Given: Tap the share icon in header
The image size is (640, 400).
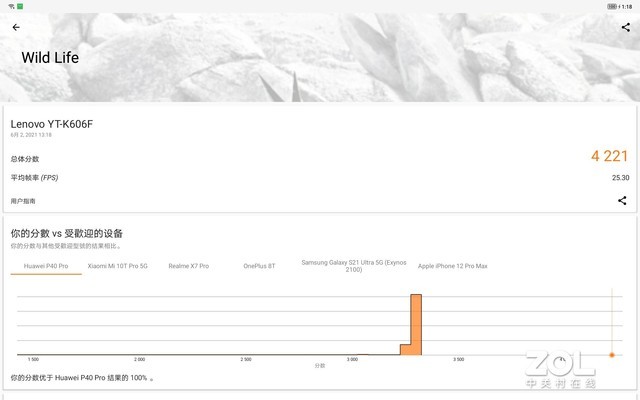Looking at the screenshot, I should tap(625, 27).
